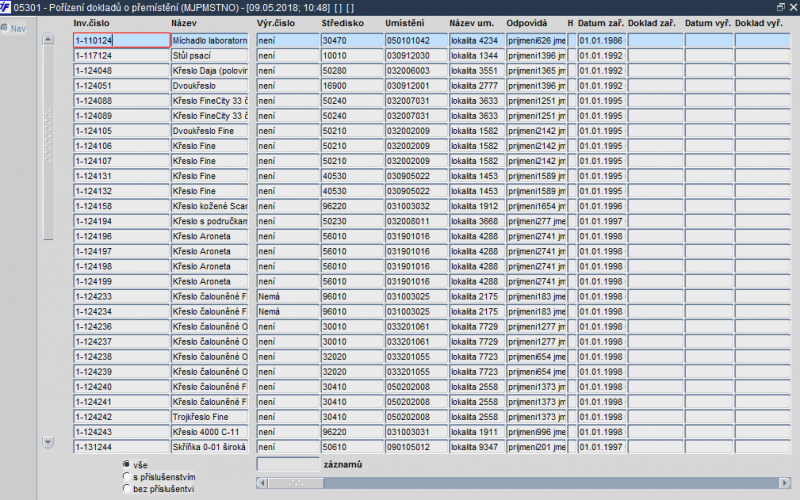
Task: Click the application logo icon in title bar
Action: (6, 7)
